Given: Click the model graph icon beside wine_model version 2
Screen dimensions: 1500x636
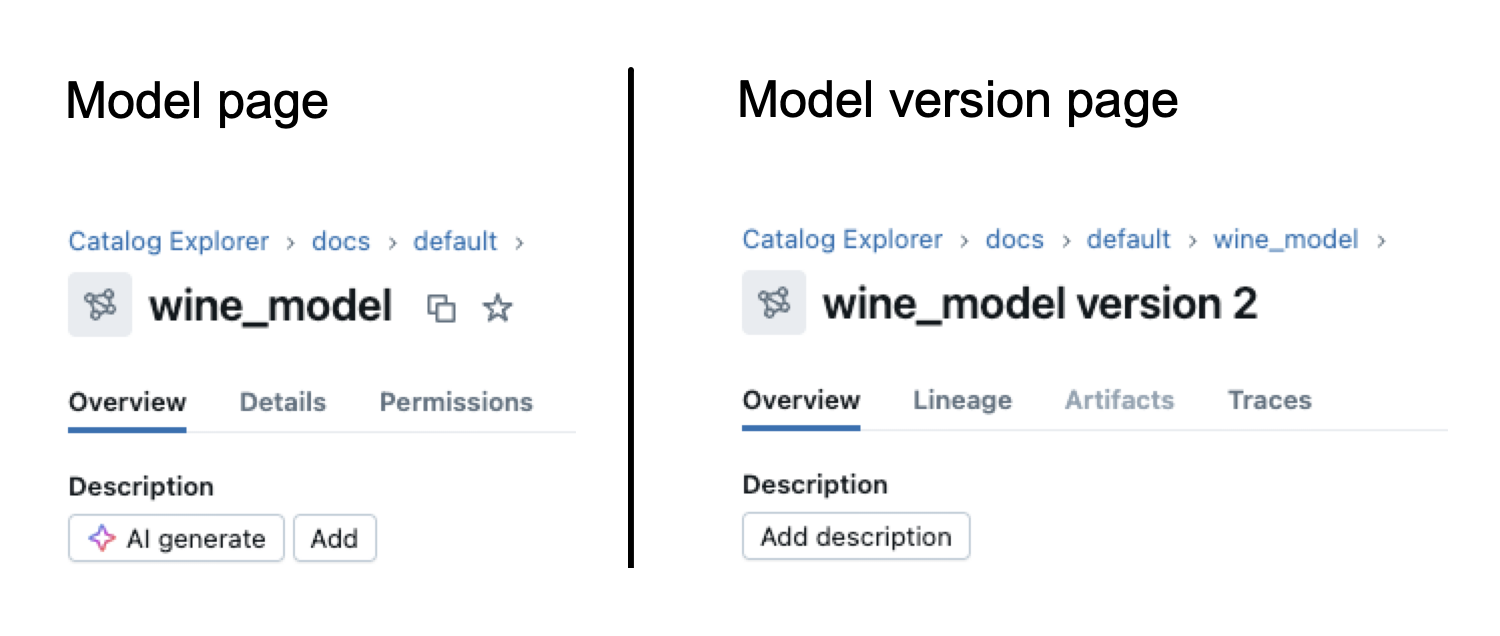Looking at the screenshot, I should (774, 303).
